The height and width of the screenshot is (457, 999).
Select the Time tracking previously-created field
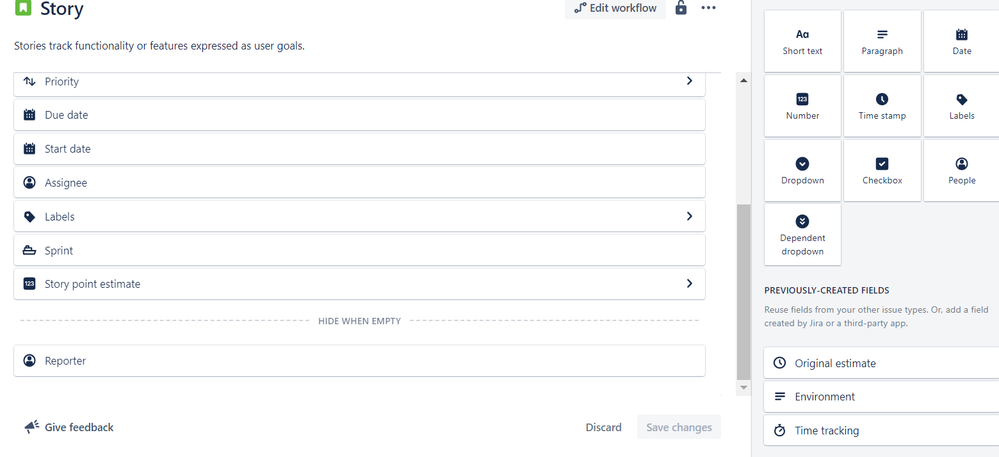882,430
